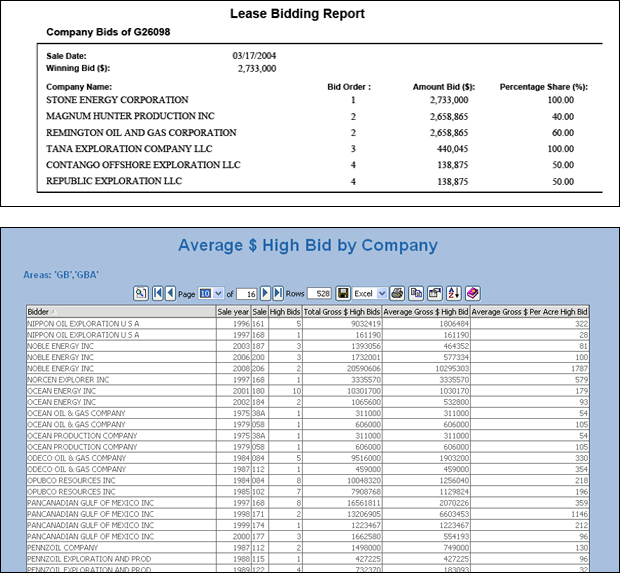Click OCEAN PRODUCTION COMPANY 1979 row
The height and width of the screenshot is (576, 620).
coord(308,447)
